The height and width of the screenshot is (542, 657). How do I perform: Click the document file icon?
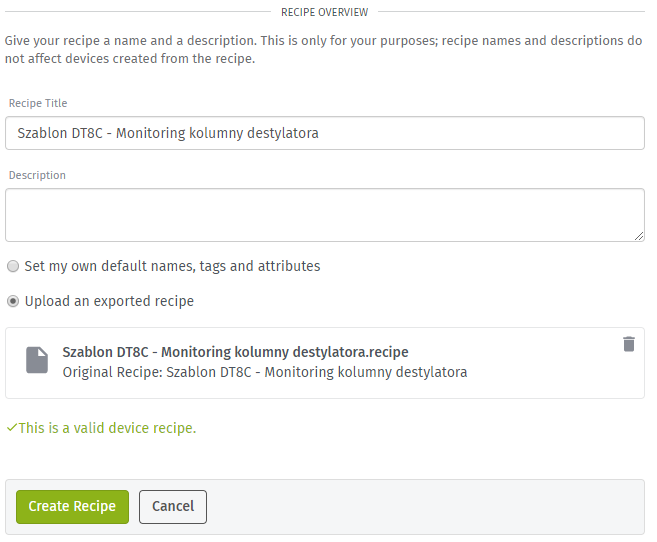[x=37, y=360]
